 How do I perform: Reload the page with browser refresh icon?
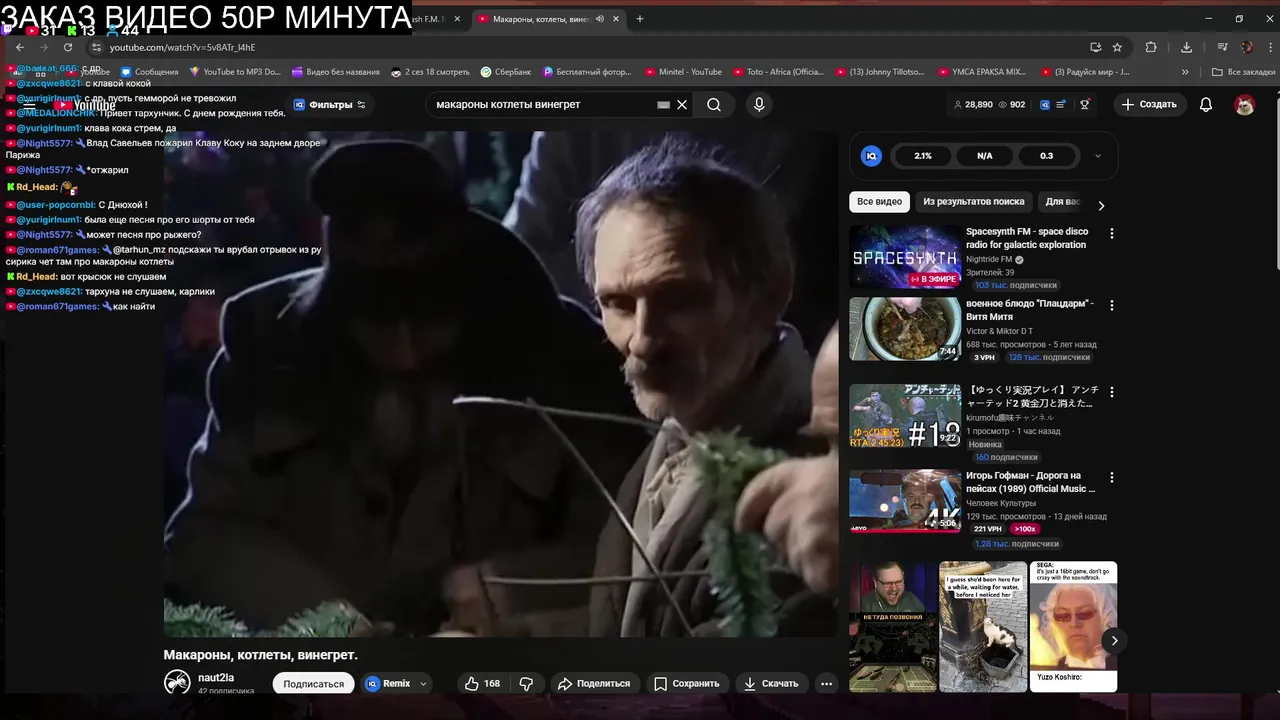coord(68,47)
